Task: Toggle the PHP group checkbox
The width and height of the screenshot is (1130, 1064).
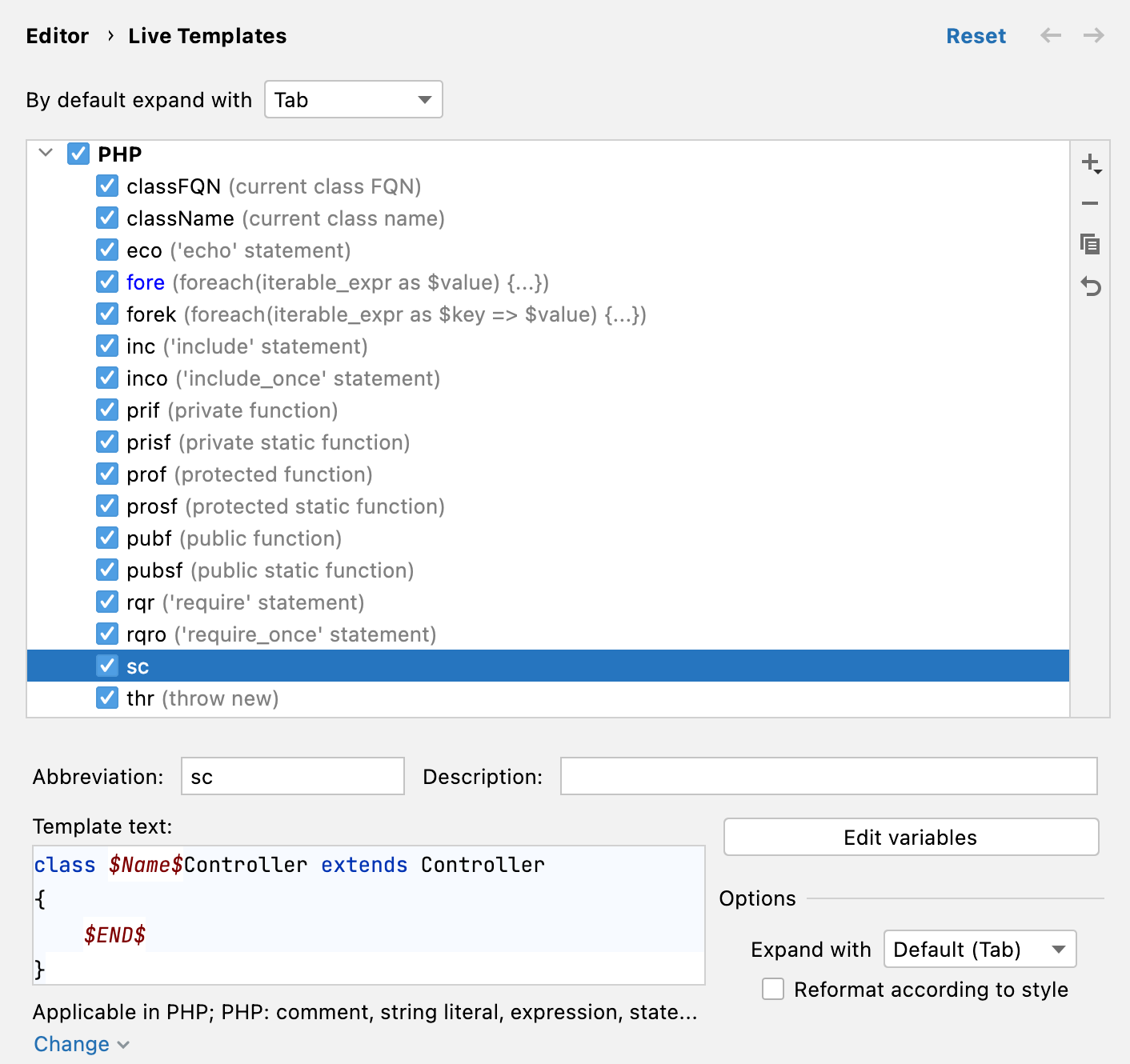Action: 78,154
